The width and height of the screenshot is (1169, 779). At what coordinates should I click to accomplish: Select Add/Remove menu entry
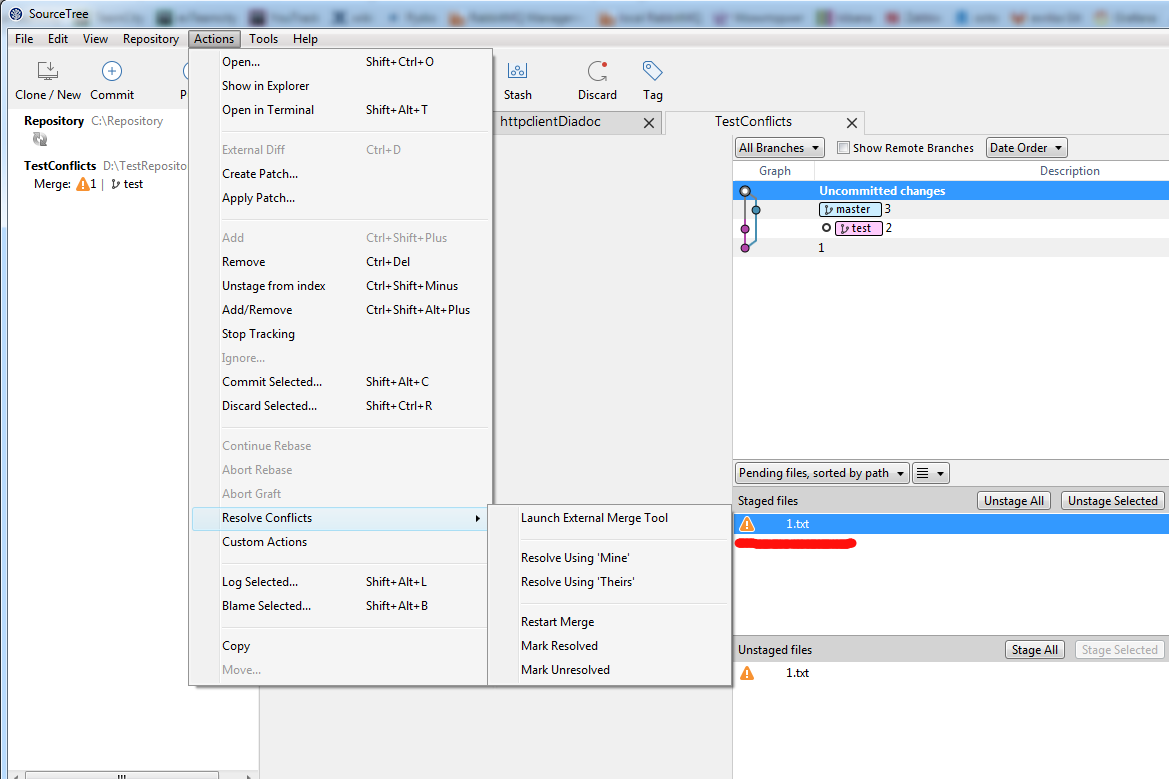[341, 309]
